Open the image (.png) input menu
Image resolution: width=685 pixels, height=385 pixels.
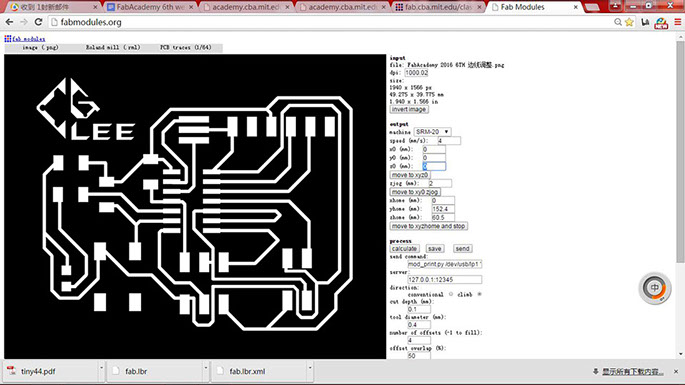click(x=40, y=47)
